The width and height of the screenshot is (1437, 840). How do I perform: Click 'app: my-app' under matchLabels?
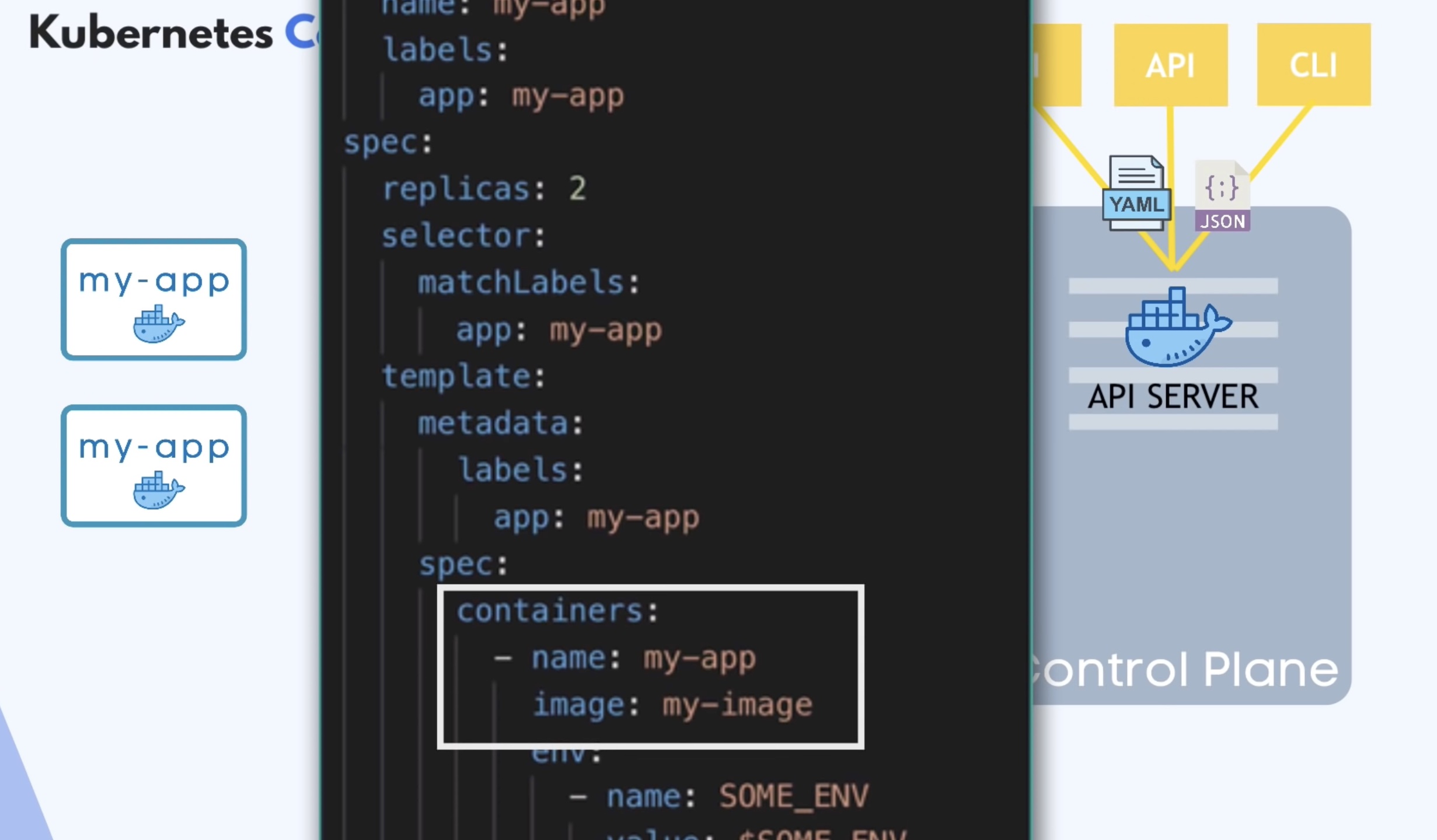click(559, 330)
